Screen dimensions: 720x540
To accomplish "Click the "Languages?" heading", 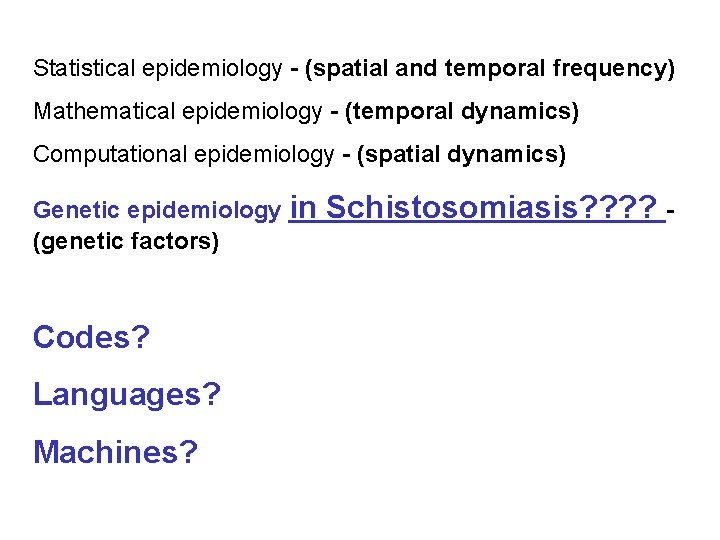I will pyautogui.click(x=127, y=395).
